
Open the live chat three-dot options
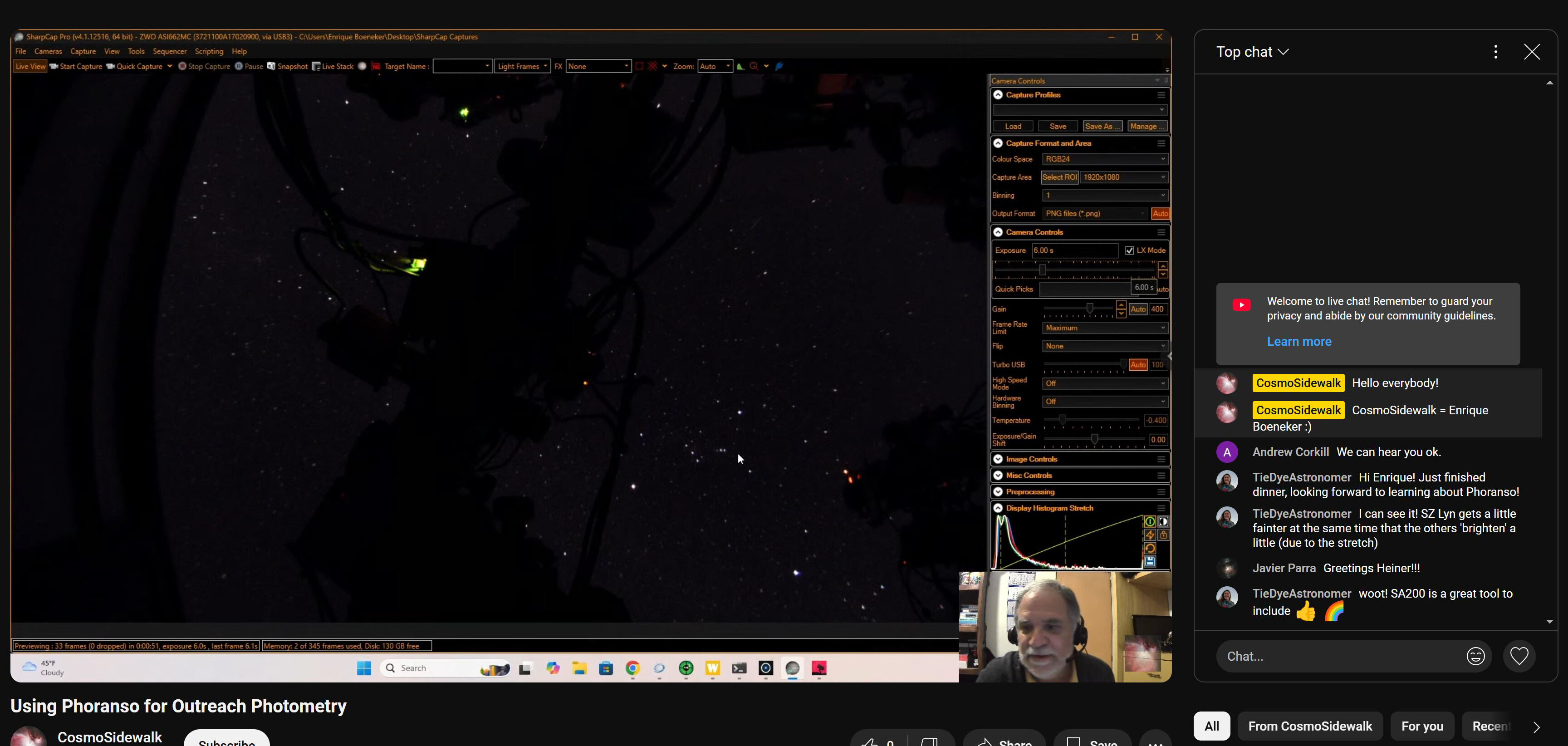tap(1495, 52)
